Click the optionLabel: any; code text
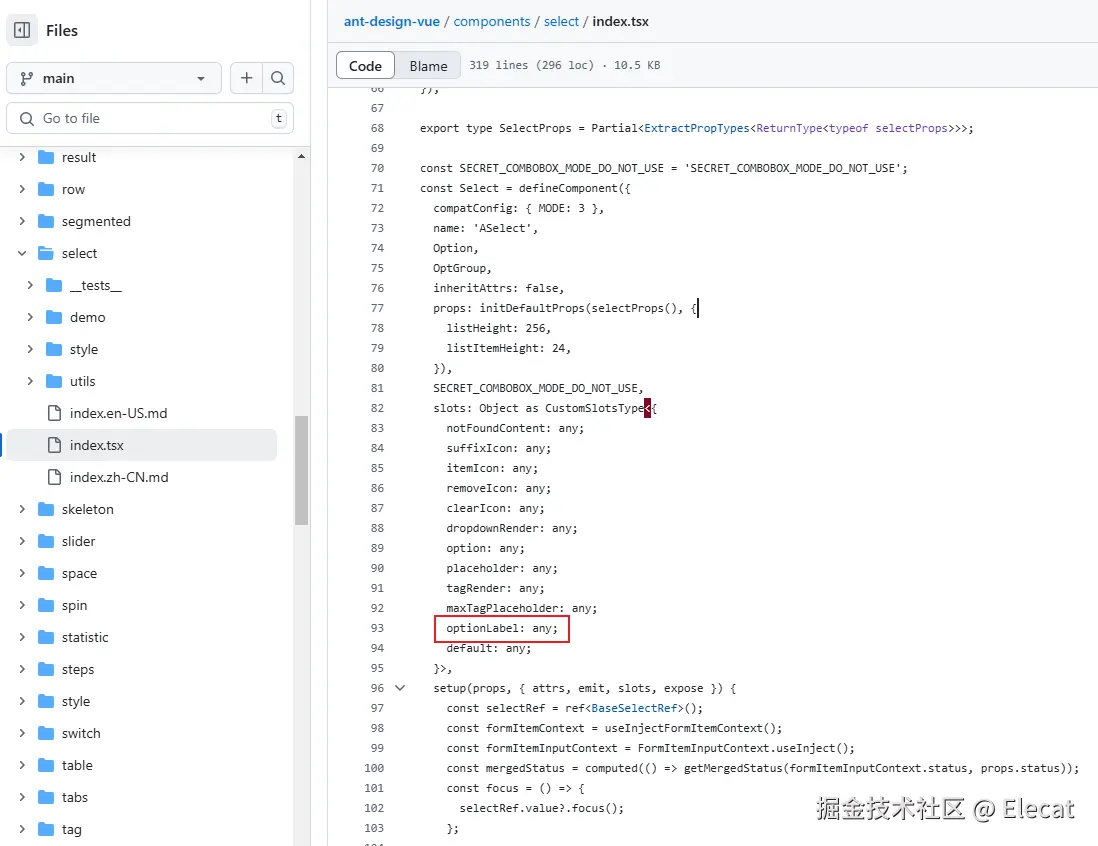The width and height of the screenshot is (1098, 846). click(502, 628)
